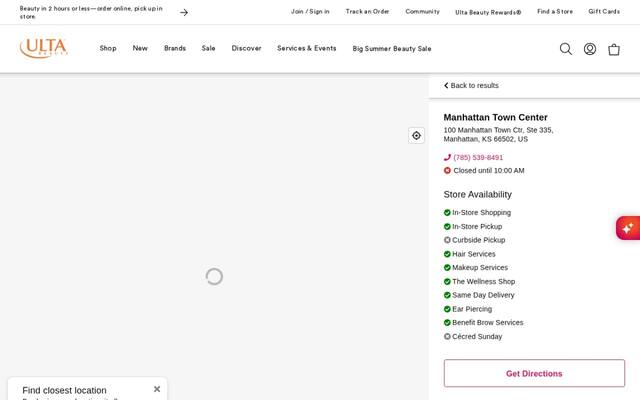Click the Find closest location heading
Viewport: 640px width, 400px height.
64,390
